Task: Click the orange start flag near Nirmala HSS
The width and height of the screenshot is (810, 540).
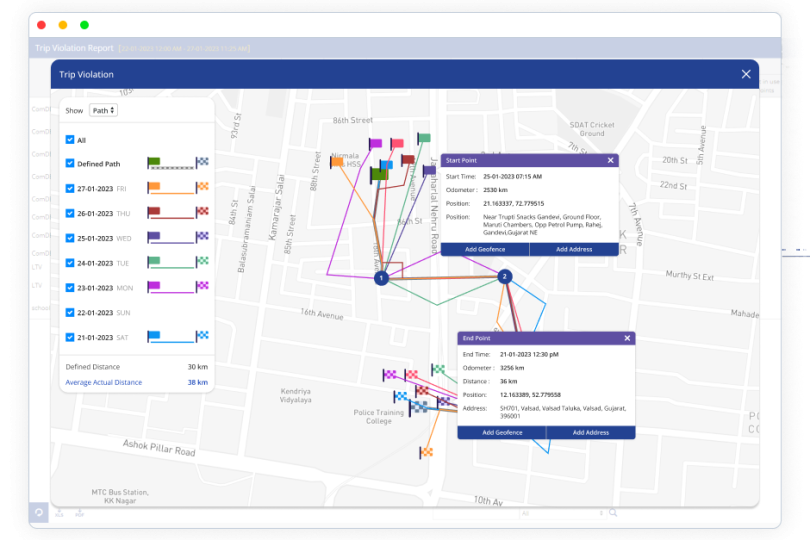Action: coord(337,164)
